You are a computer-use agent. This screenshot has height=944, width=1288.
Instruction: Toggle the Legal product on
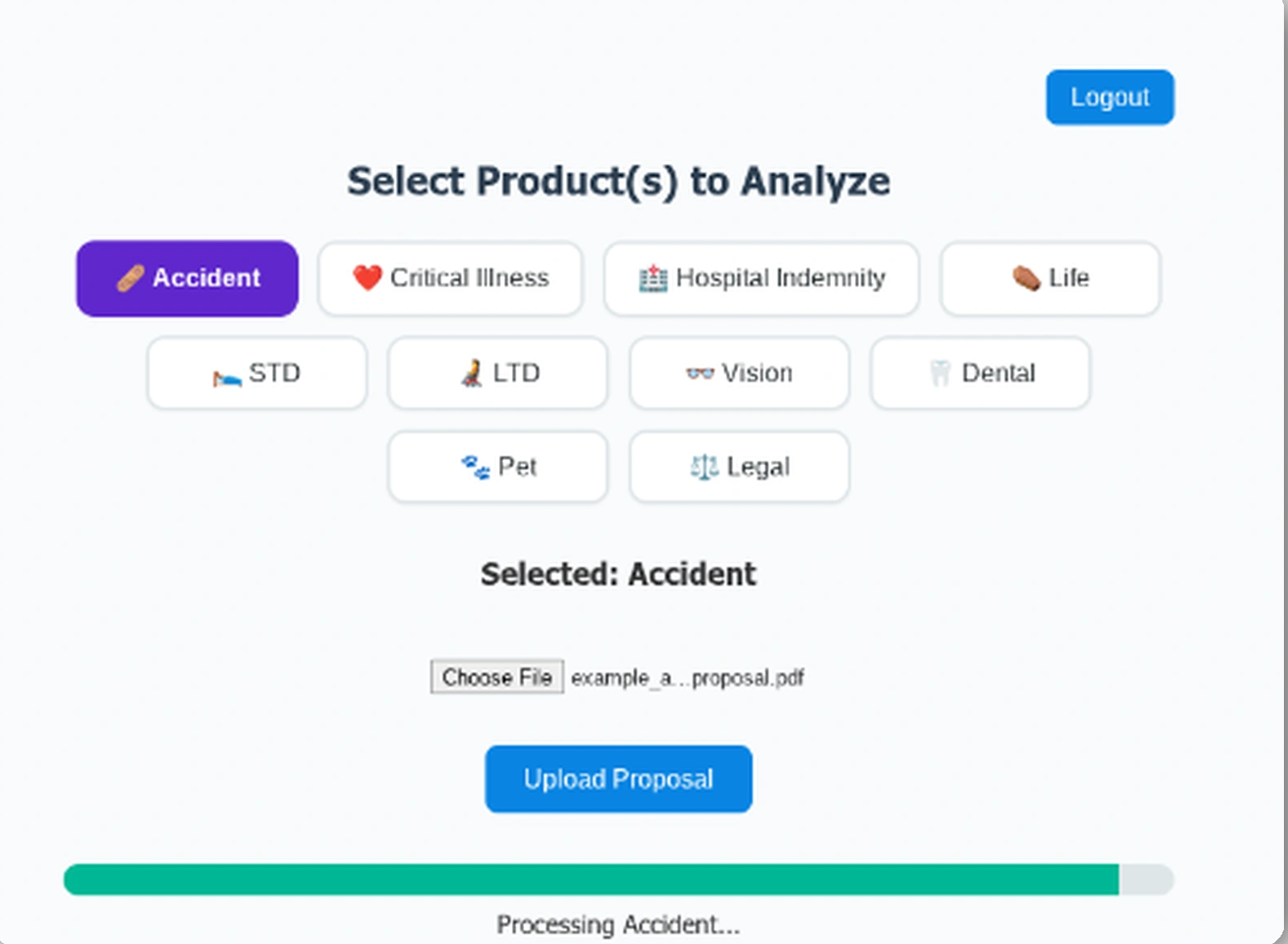pos(738,467)
